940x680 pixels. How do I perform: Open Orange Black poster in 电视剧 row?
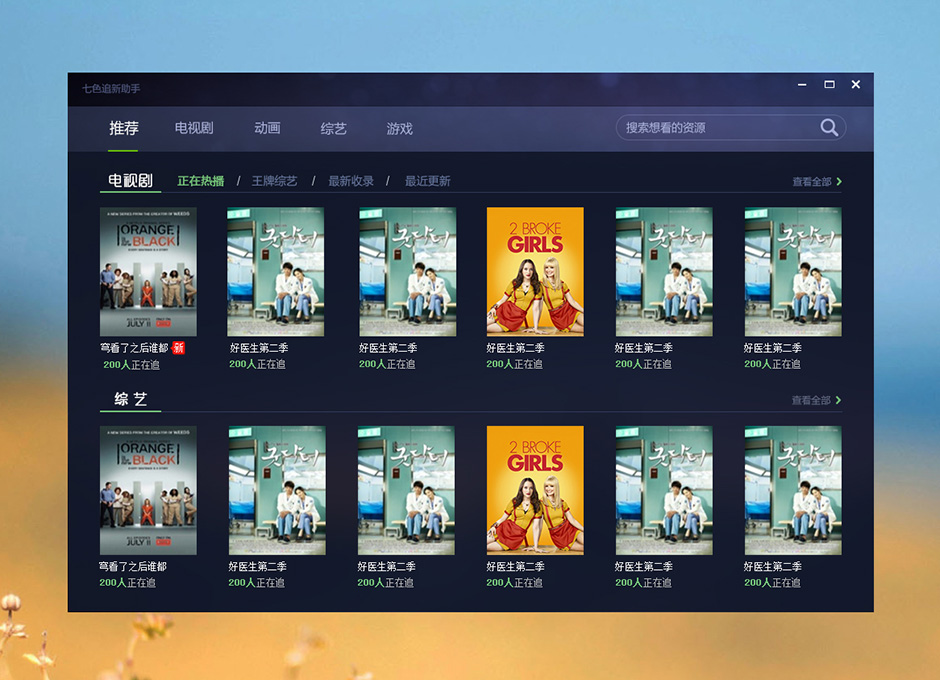point(148,272)
